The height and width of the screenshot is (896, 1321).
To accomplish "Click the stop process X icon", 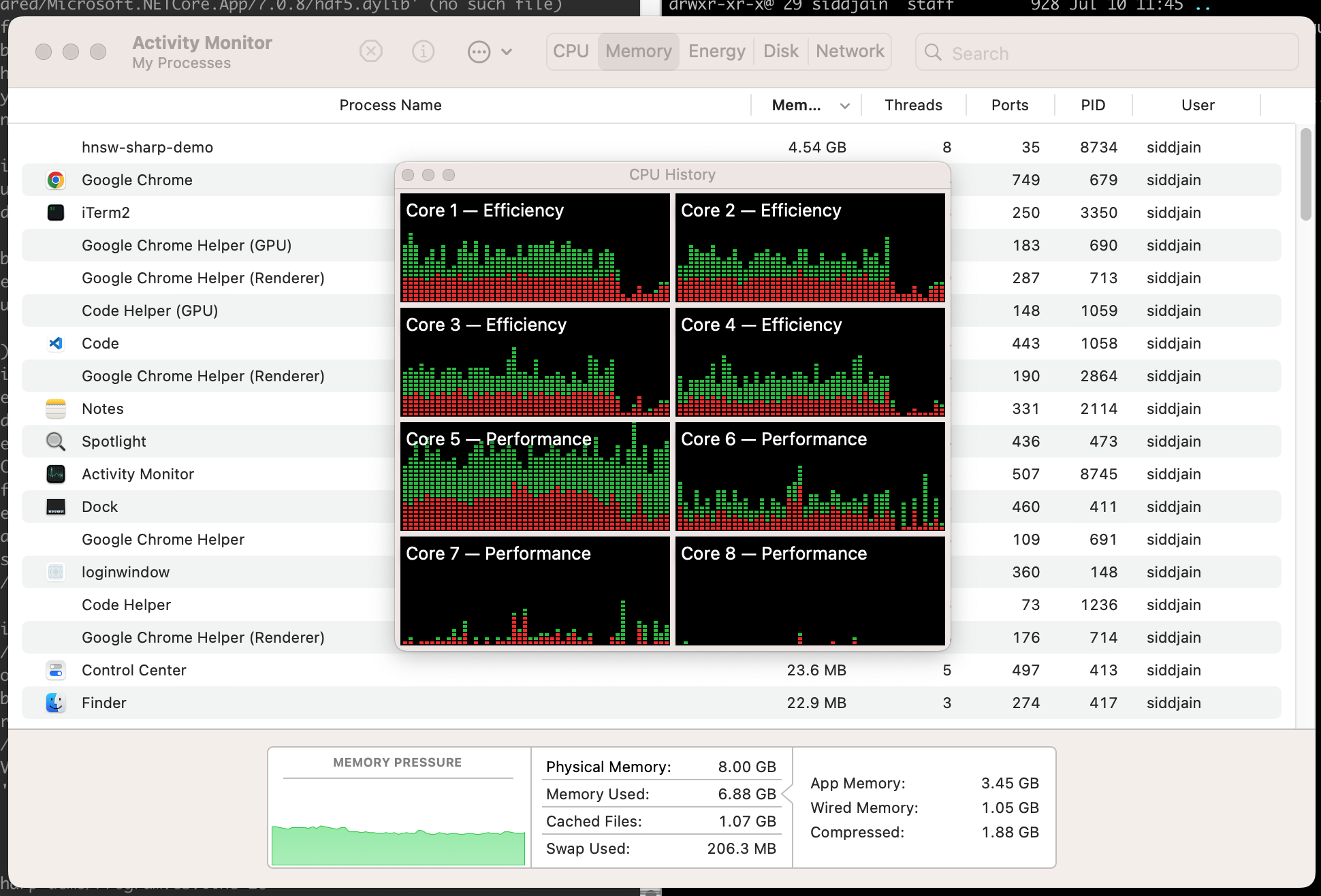I will tap(371, 52).
